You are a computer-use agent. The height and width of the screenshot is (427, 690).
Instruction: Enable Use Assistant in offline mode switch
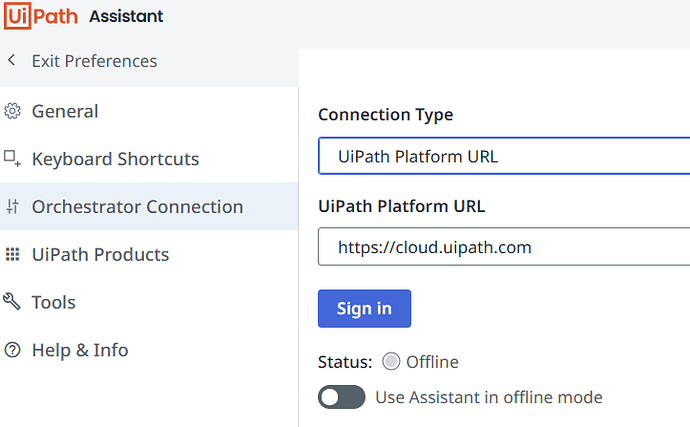tap(341, 397)
